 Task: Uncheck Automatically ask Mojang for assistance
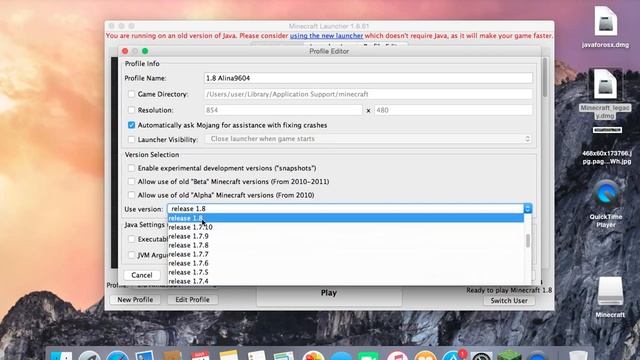coord(131,125)
